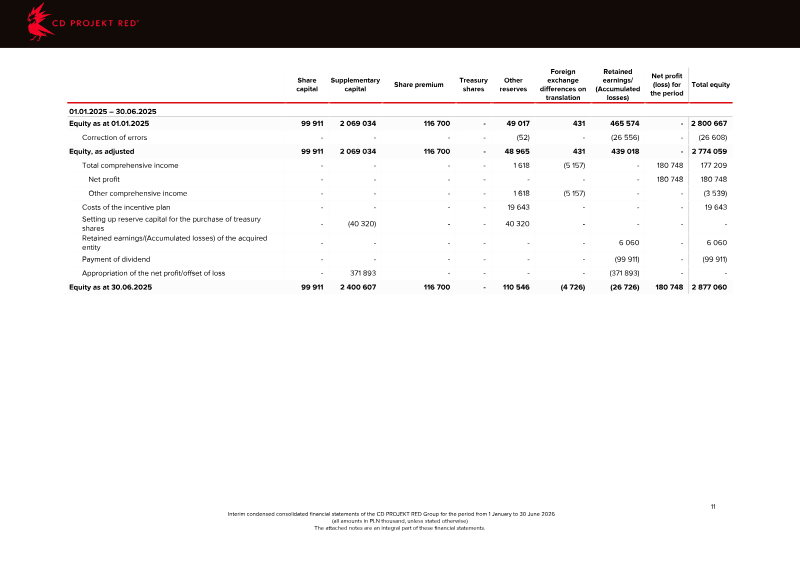
Task: Click closing foreign exchange value (4 726)
Action: click(x=573, y=287)
